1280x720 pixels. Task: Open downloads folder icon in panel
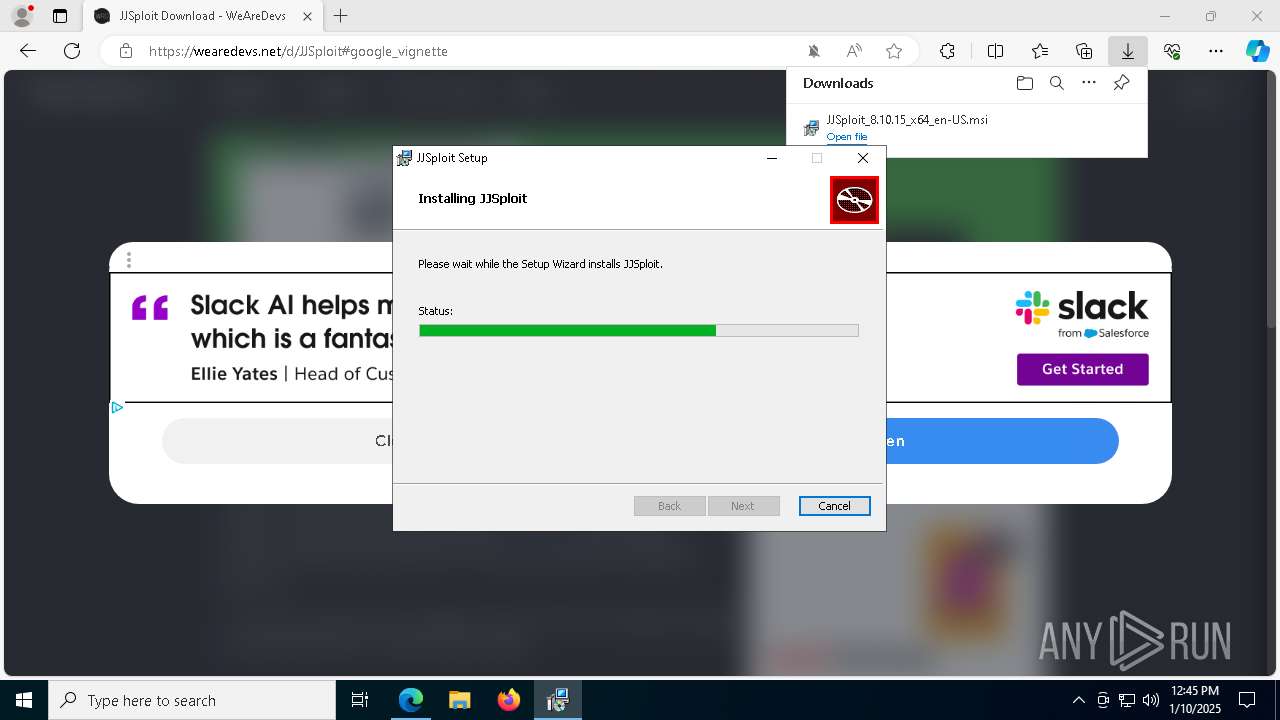1024,83
